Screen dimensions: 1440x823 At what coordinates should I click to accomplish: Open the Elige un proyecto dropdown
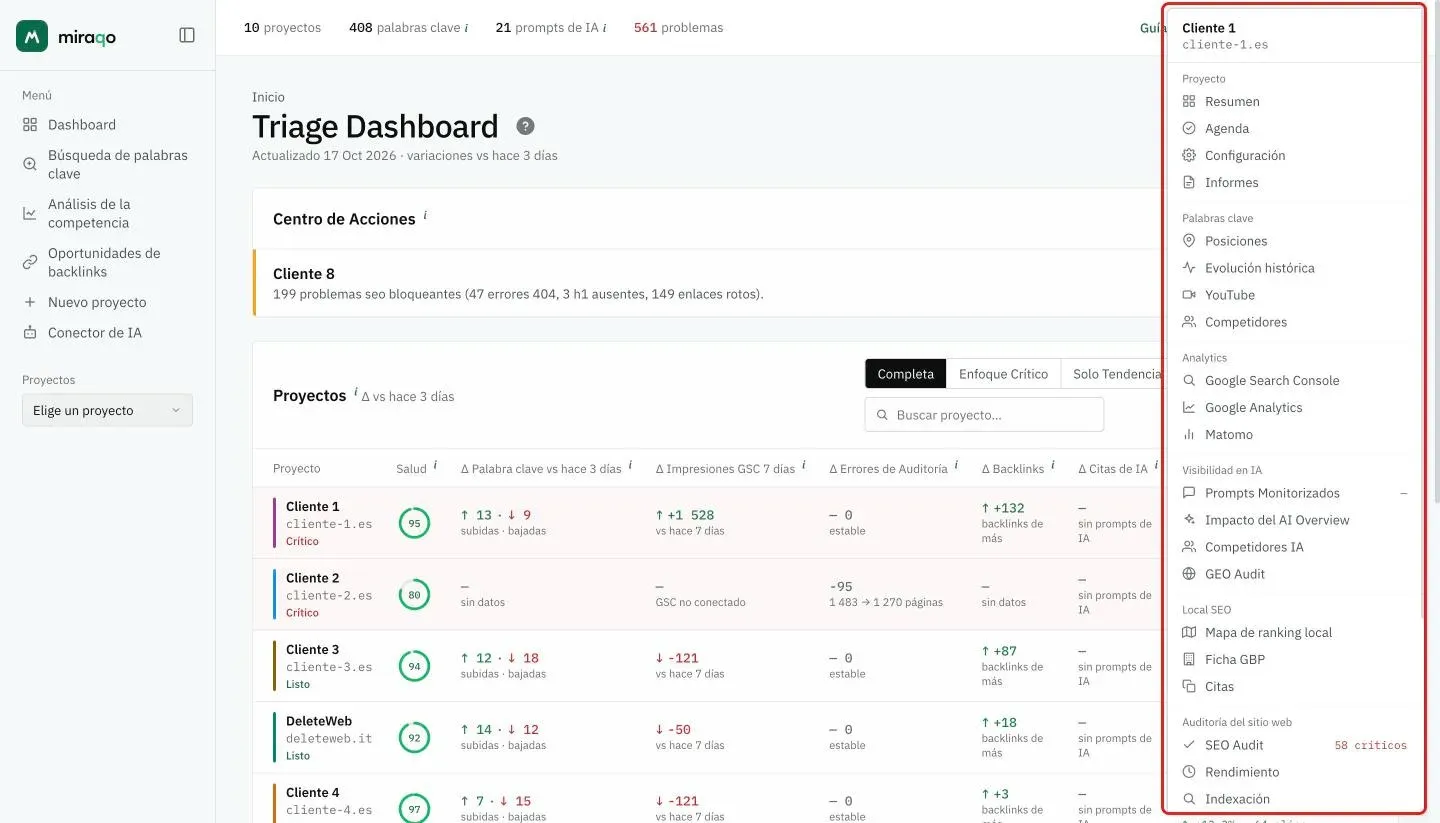point(107,410)
